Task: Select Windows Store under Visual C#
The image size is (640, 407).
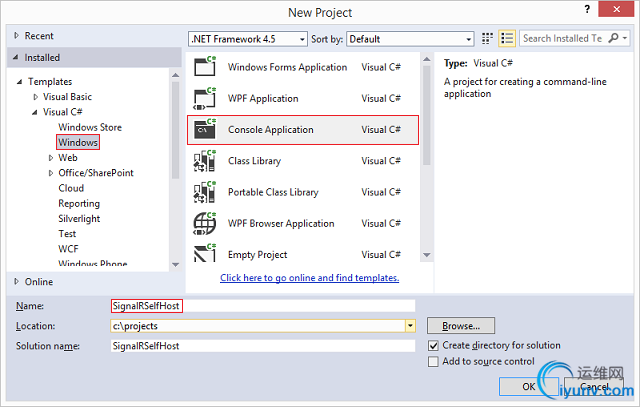Action: pyautogui.click(x=90, y=127)
